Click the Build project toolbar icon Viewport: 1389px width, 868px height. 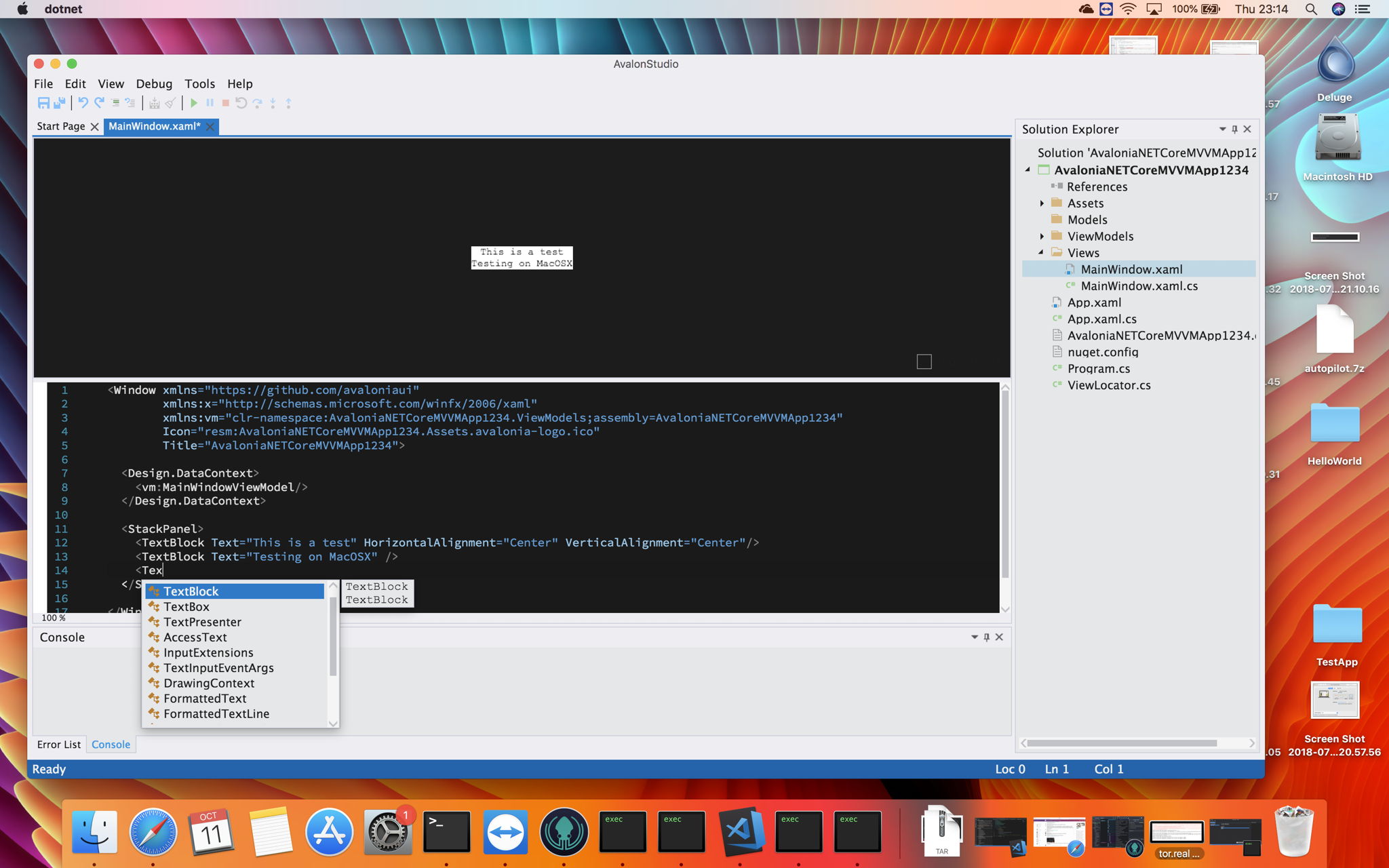155,103
